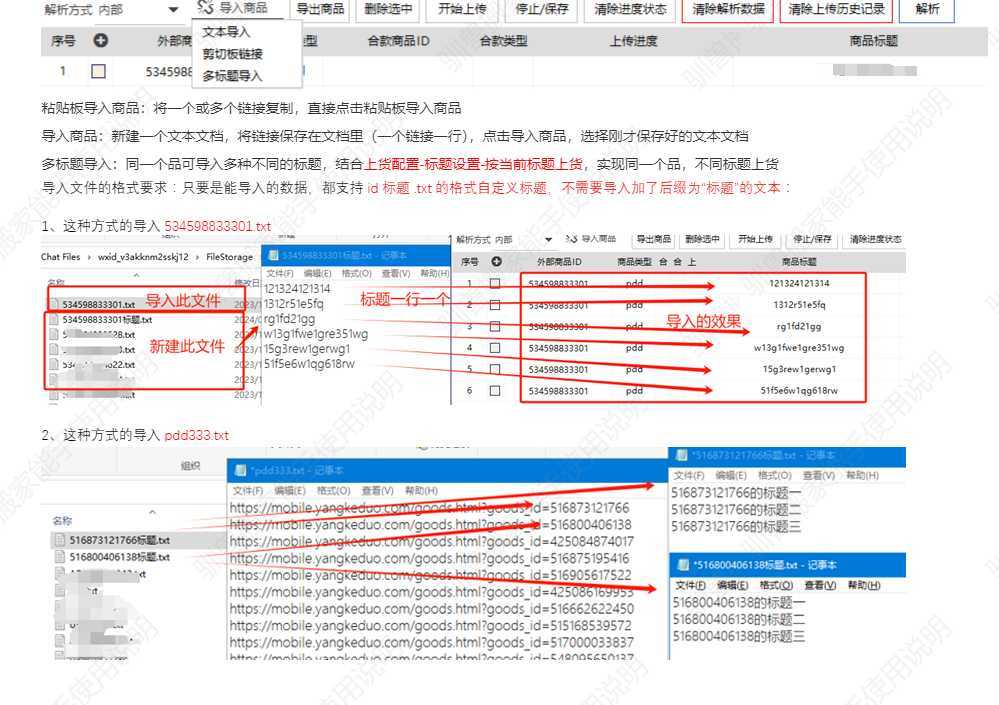
Task: Click the import products icon in the top toolbar
Action: [x=205, y=9]
